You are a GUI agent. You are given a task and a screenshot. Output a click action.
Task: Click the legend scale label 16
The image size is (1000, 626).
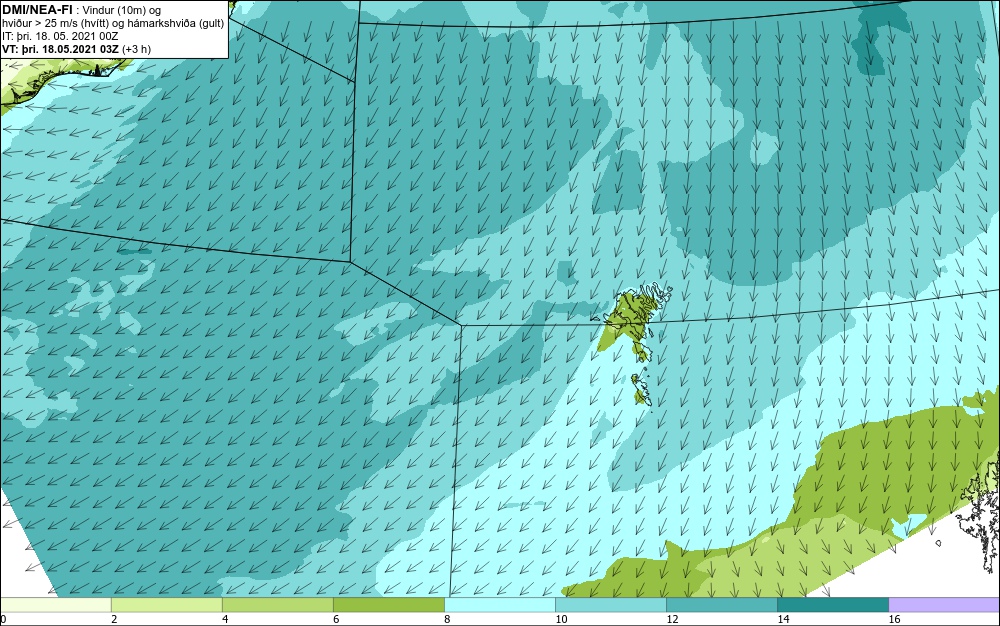tap(895, 619)
